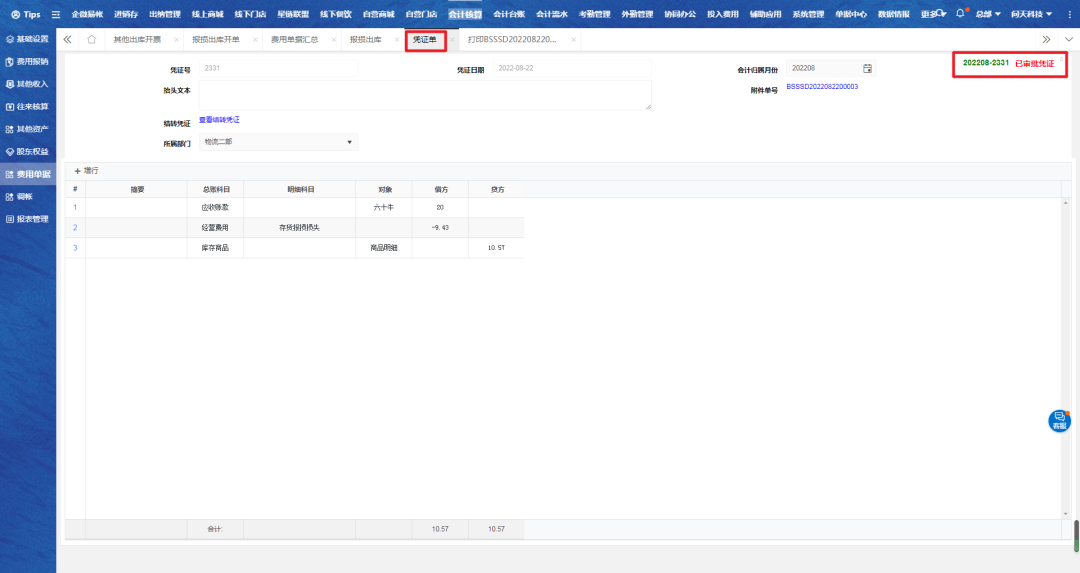Open attachment link BSSSD2022082200003
The height and width of the screenshot is (573, 1080).
pyautogui.click(x=822, y=87)
